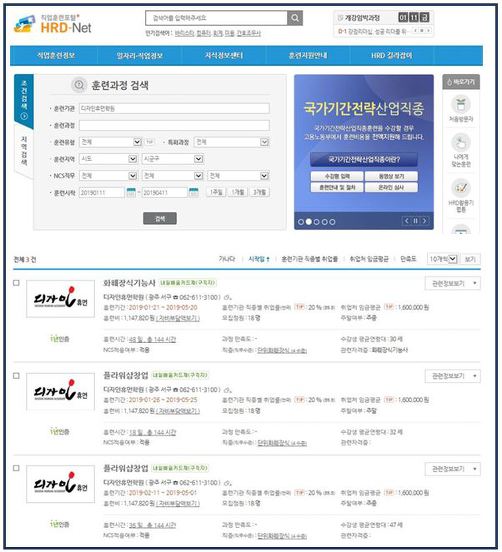Expand 관련정보보기 for third result course
Viewport: 502px width, 552px height.
pos(453,469)
